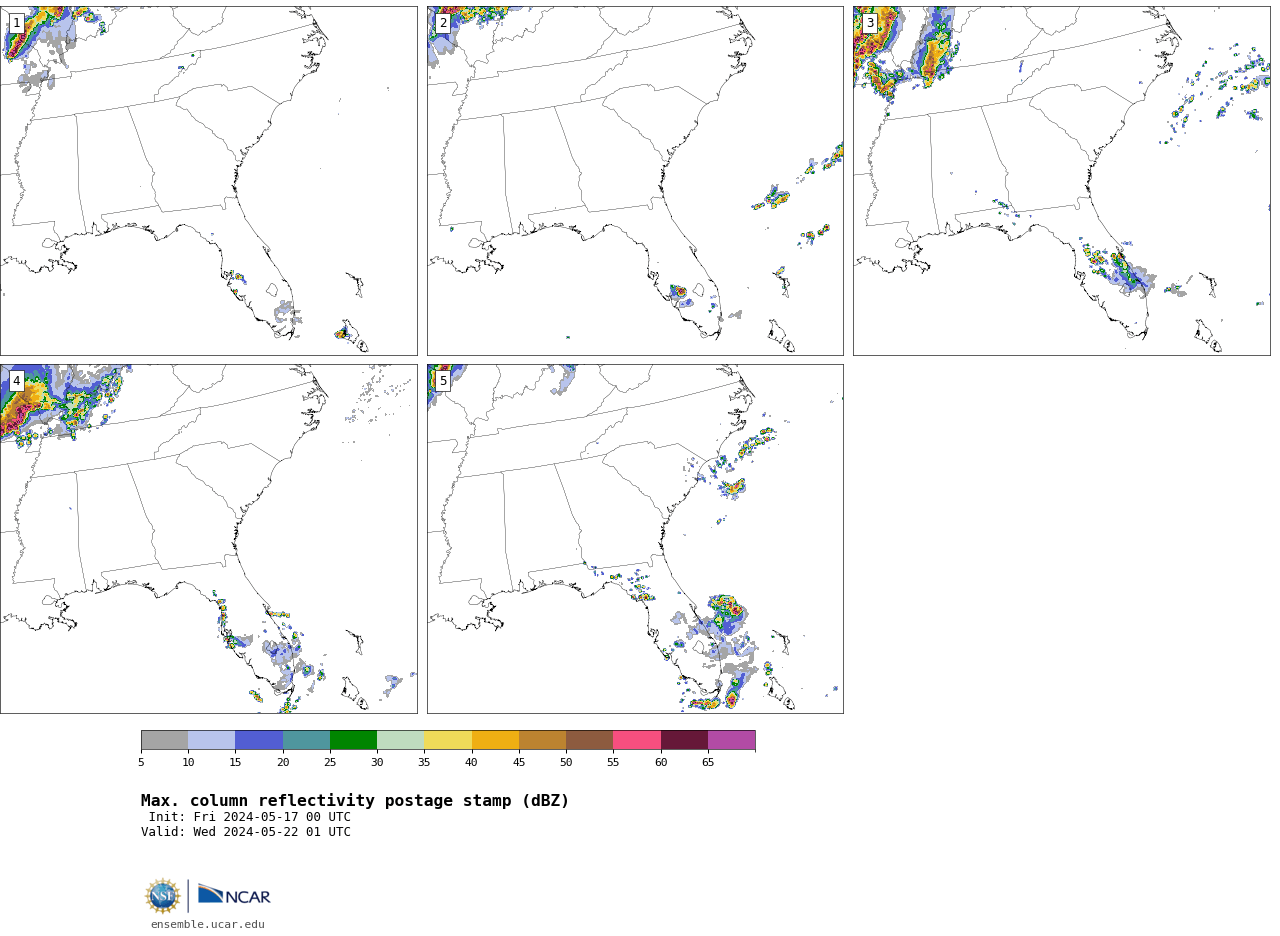
Task: Click the brown 50-55 dBZ swatch
Action: (589, 740)
